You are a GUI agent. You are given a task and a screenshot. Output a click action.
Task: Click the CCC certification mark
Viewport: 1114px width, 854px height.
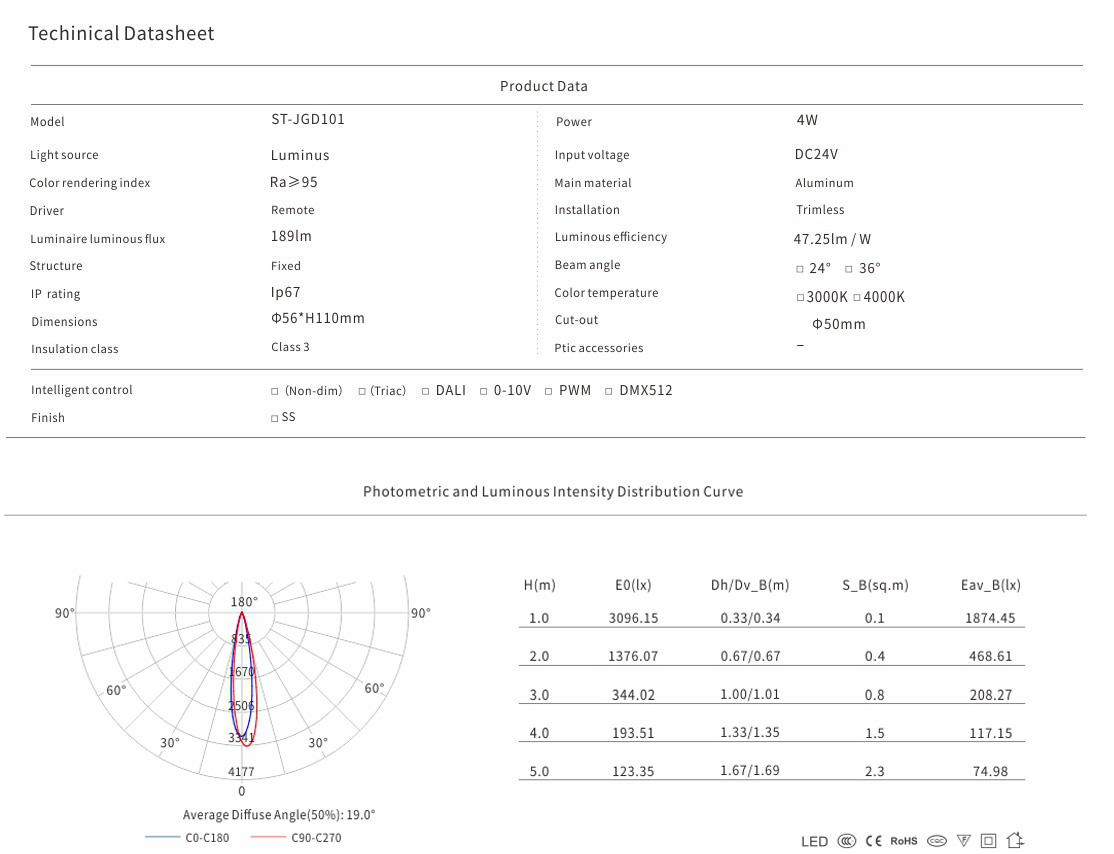pos(847,841)
